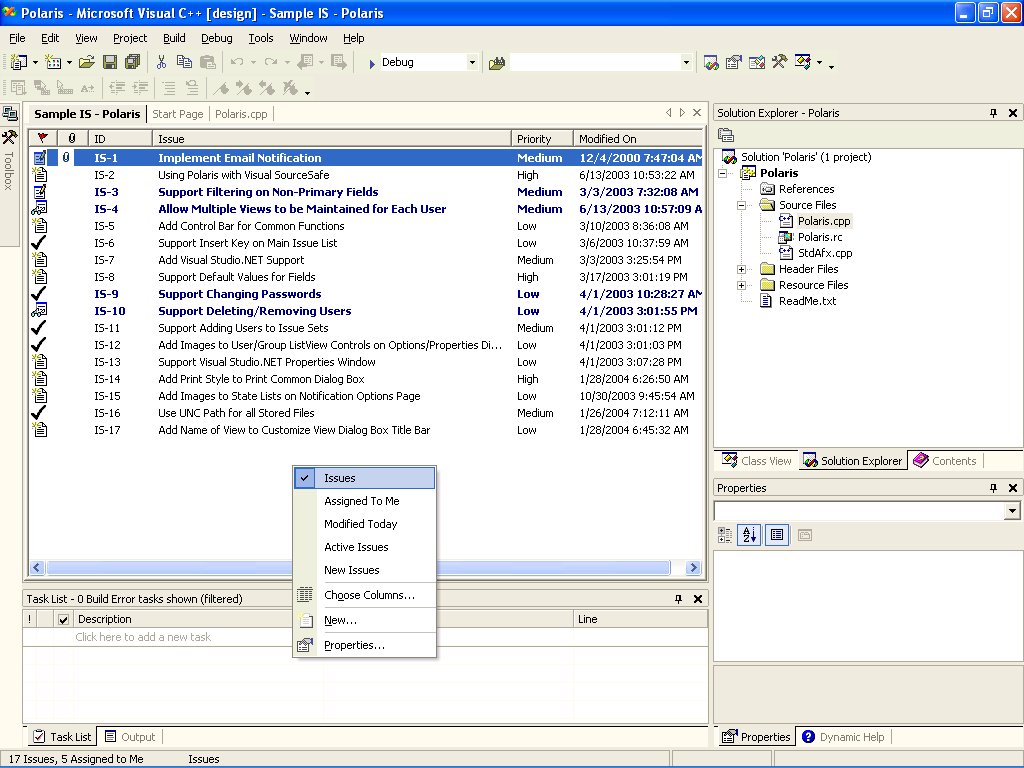Screen dimensions: 1024x768
Task: Toggle the checkbox in Task List header
Action: pos(63,619)
